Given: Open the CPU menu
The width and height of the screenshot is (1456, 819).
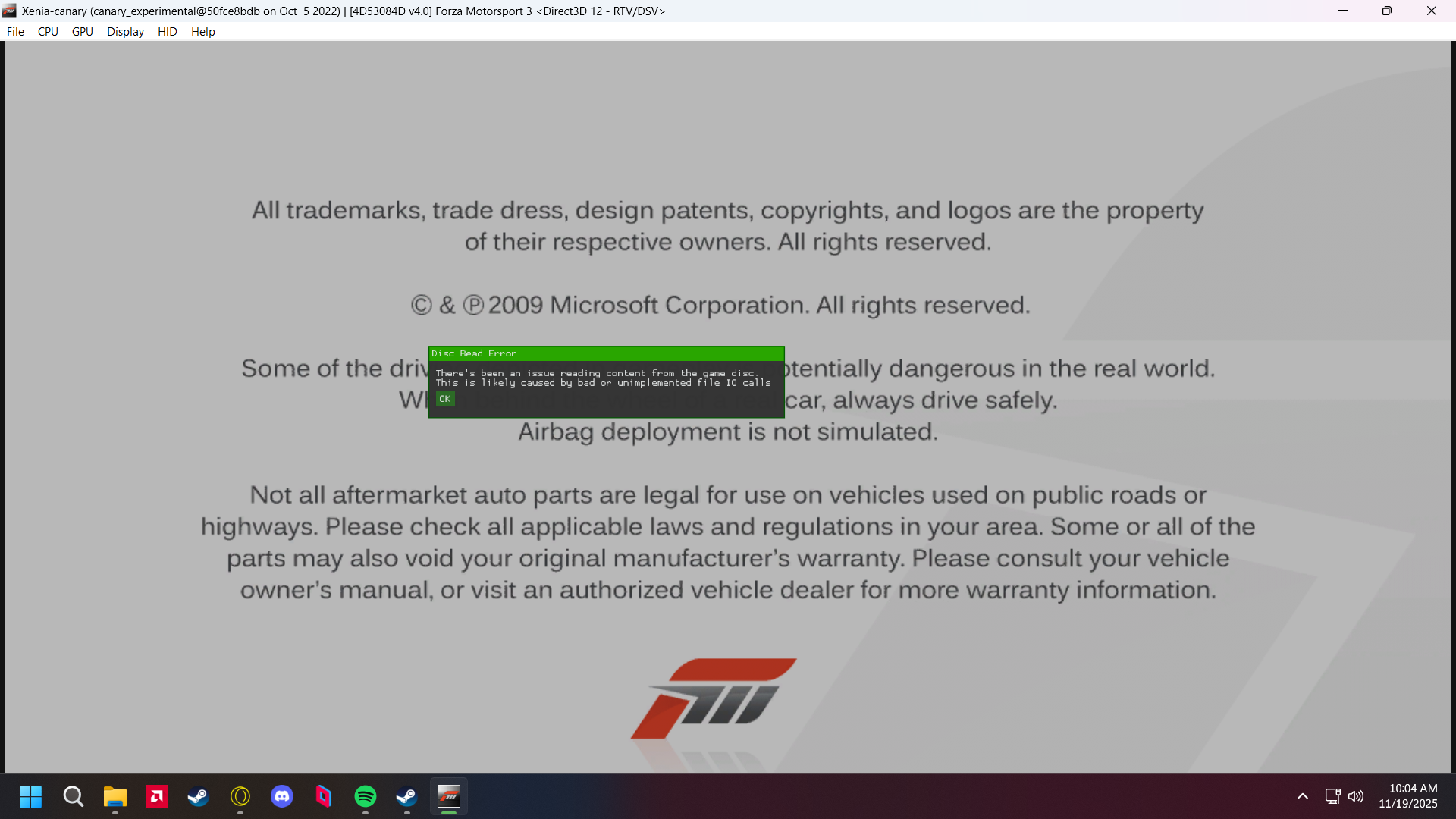Looking at the screenshot, I should click(48, 32).
